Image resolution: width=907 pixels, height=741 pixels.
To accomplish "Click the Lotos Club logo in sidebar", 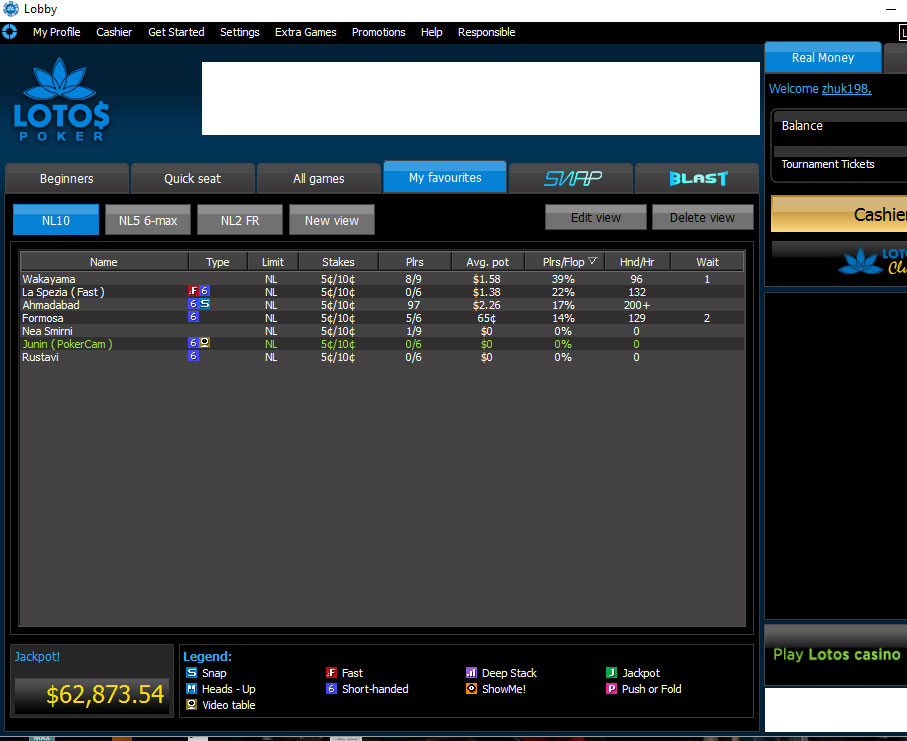I will (872, 261).
